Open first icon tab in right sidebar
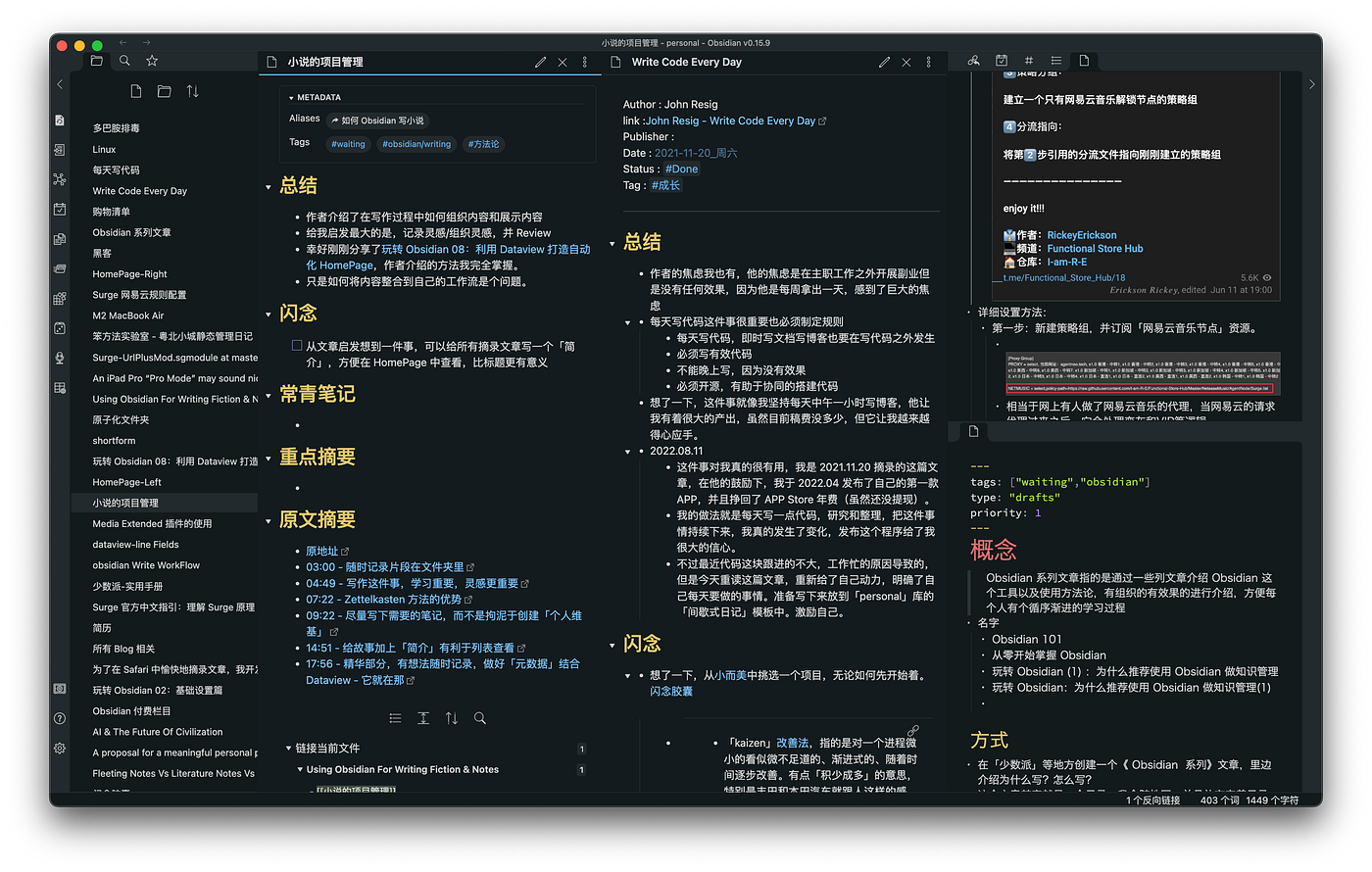Viewport: 1372px width, 872px height. [x=973, y=61]
